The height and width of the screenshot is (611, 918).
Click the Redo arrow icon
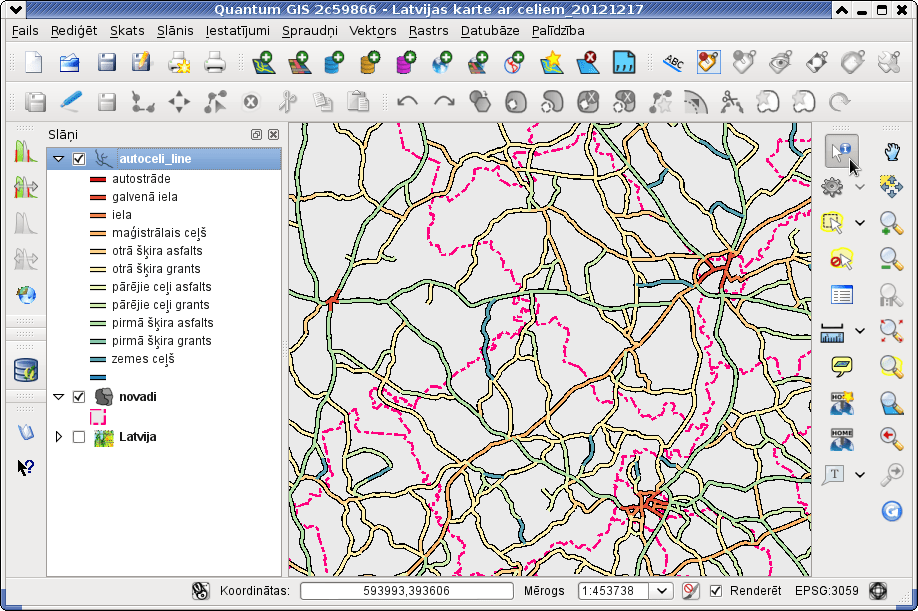coord(444,102)
